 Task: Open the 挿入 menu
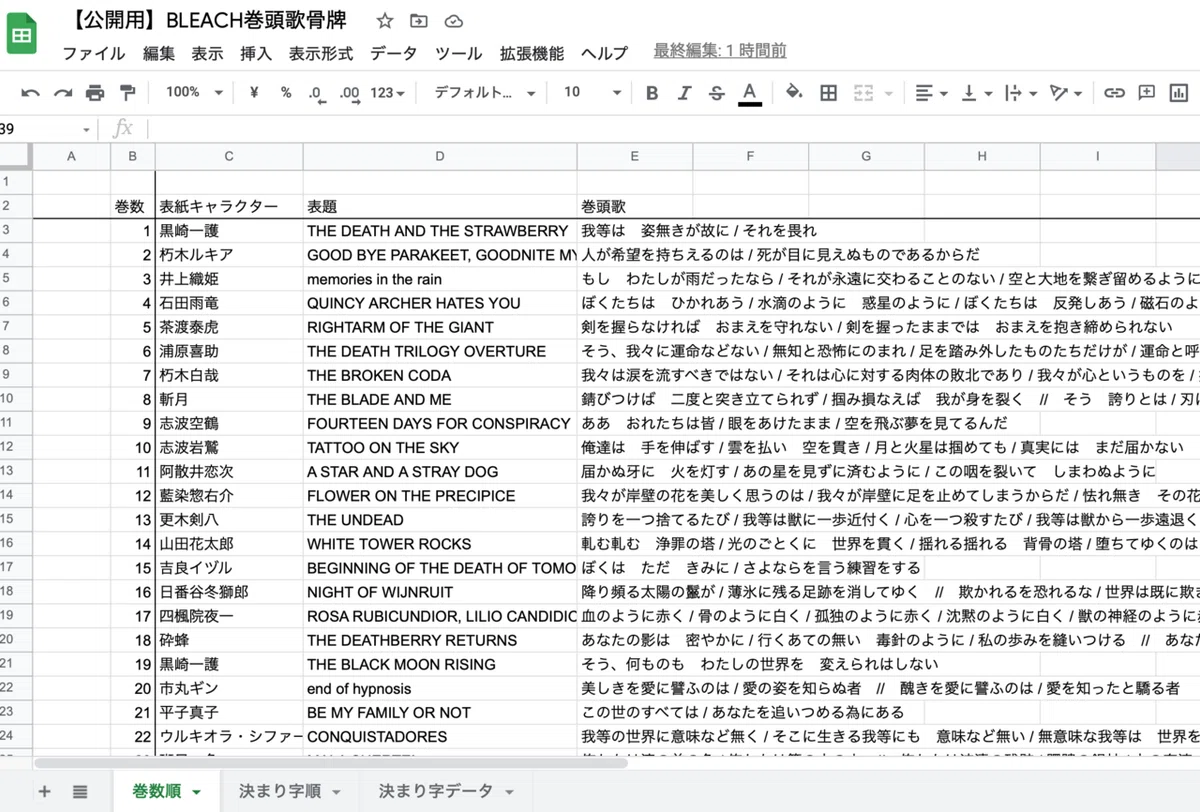[256, 53]
